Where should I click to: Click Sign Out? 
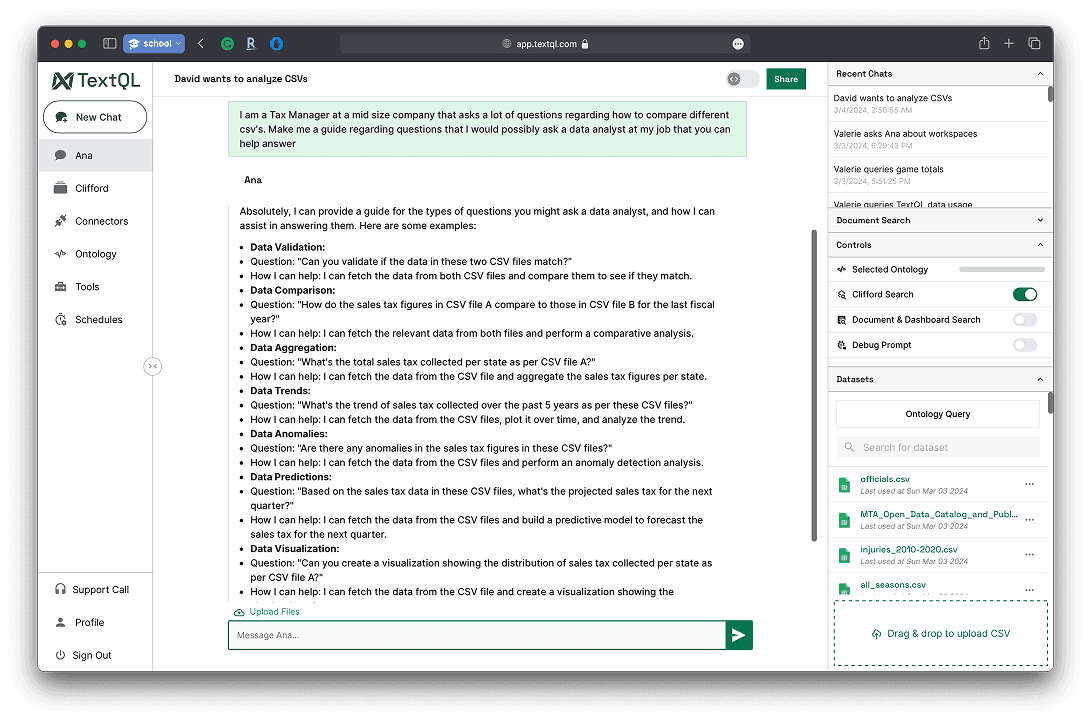tap(95, 655)
